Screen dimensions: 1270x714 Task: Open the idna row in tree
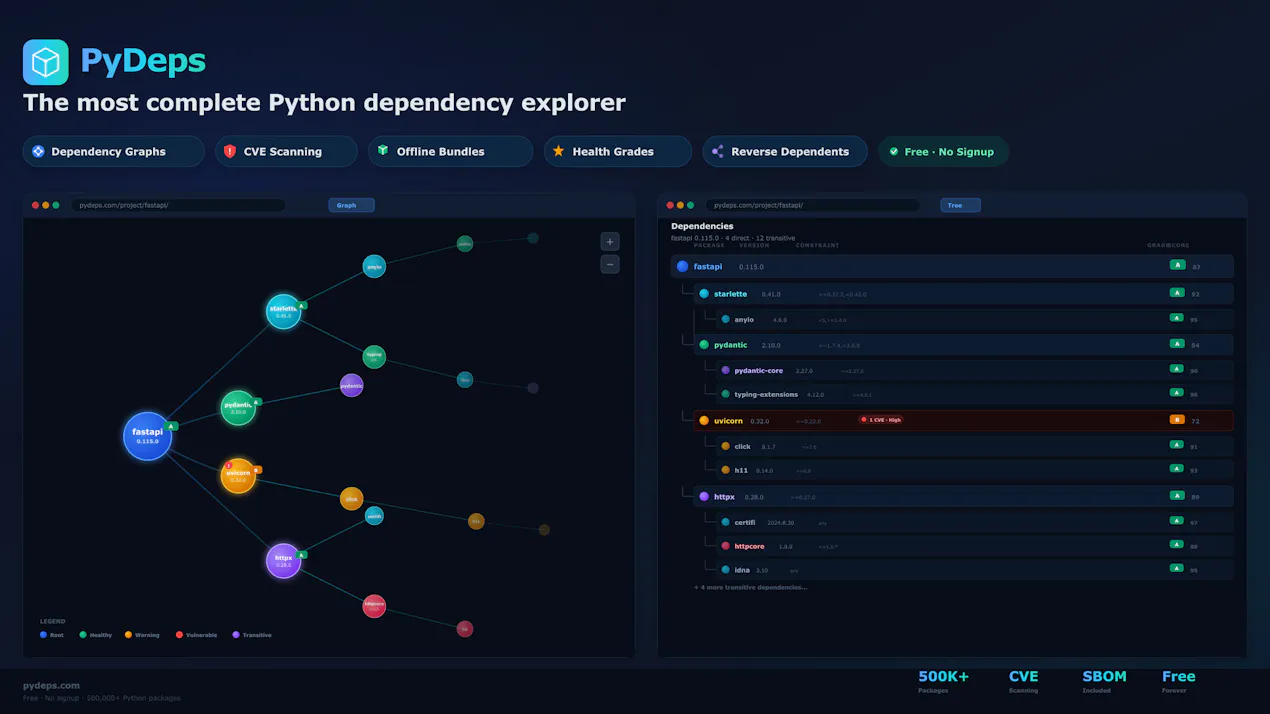(974, 570)
